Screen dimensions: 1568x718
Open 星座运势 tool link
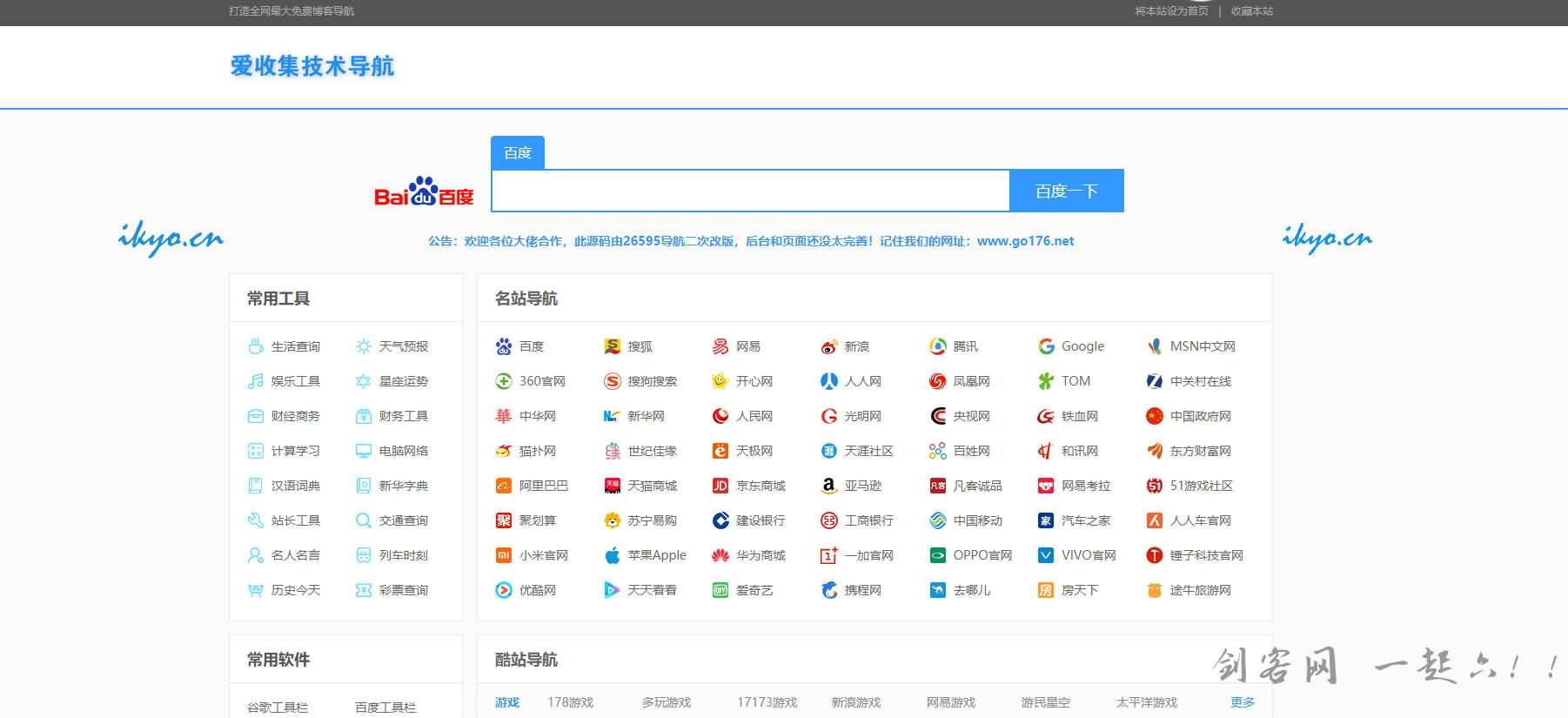coord(404,381)
